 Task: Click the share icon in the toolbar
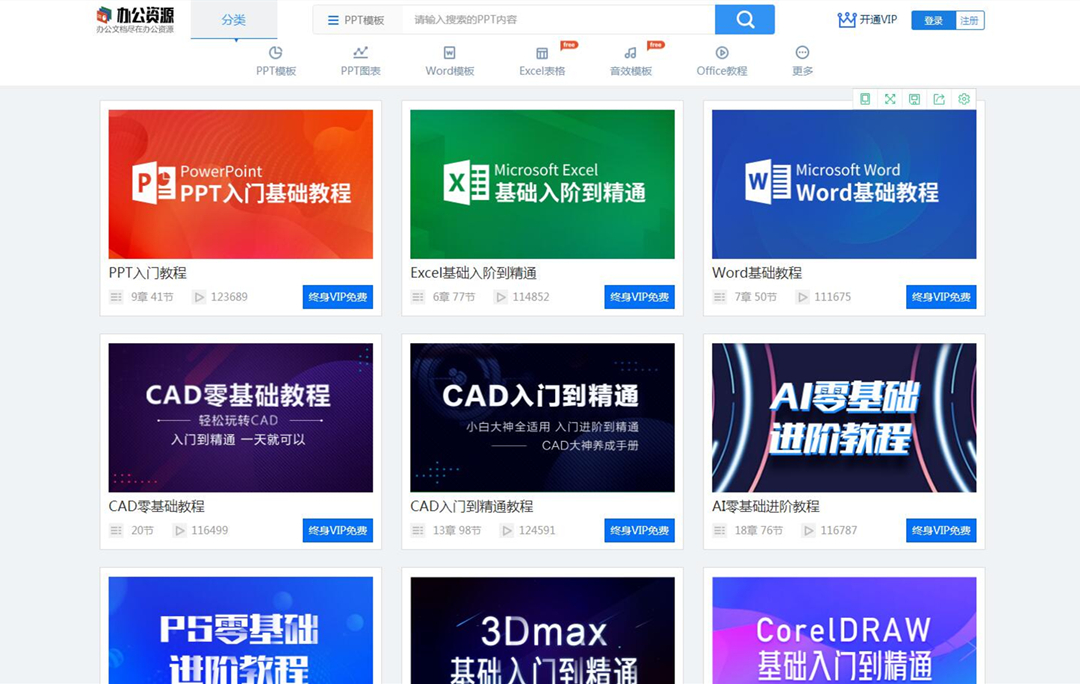(x=938, y=98)
